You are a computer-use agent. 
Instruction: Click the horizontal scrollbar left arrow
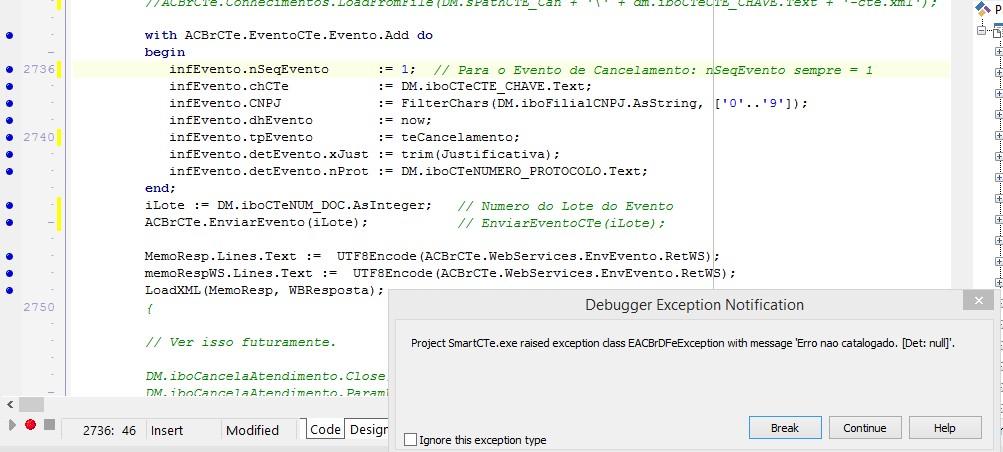tap(10, 404)
